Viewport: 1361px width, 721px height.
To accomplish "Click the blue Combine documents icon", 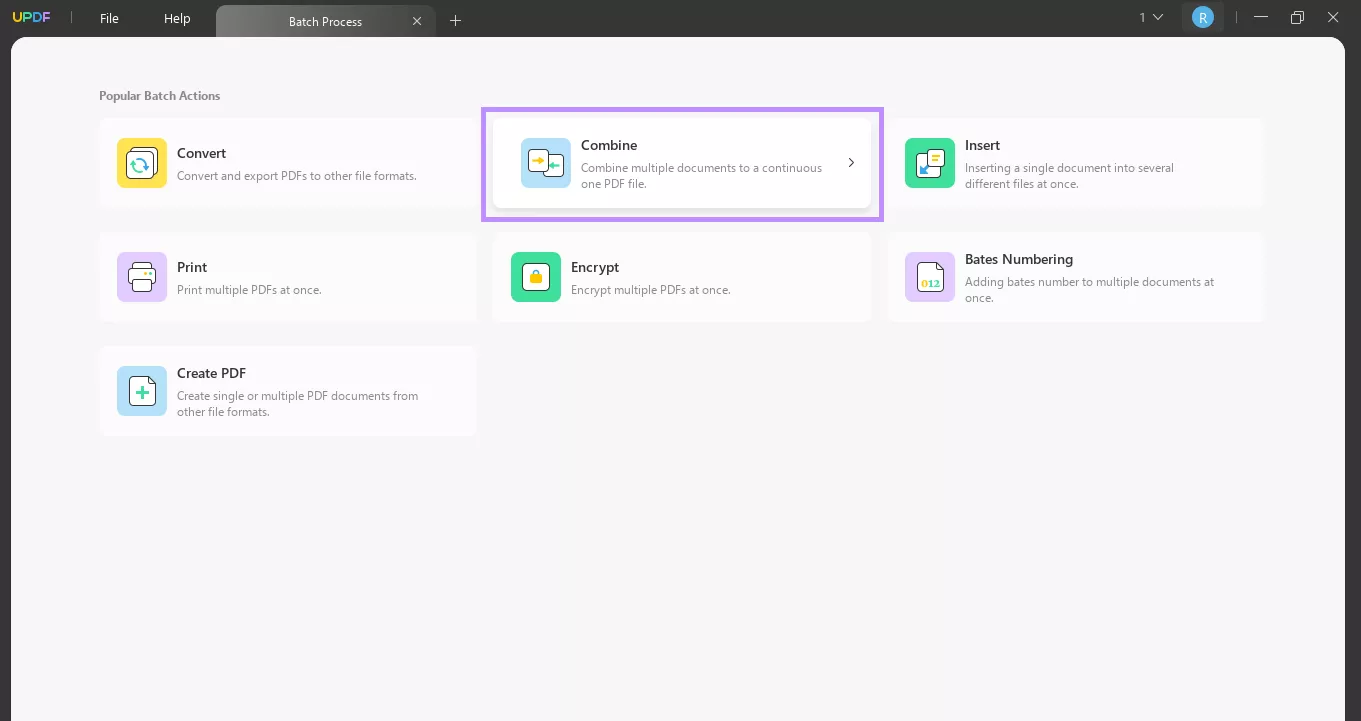I will pos(546,163).
